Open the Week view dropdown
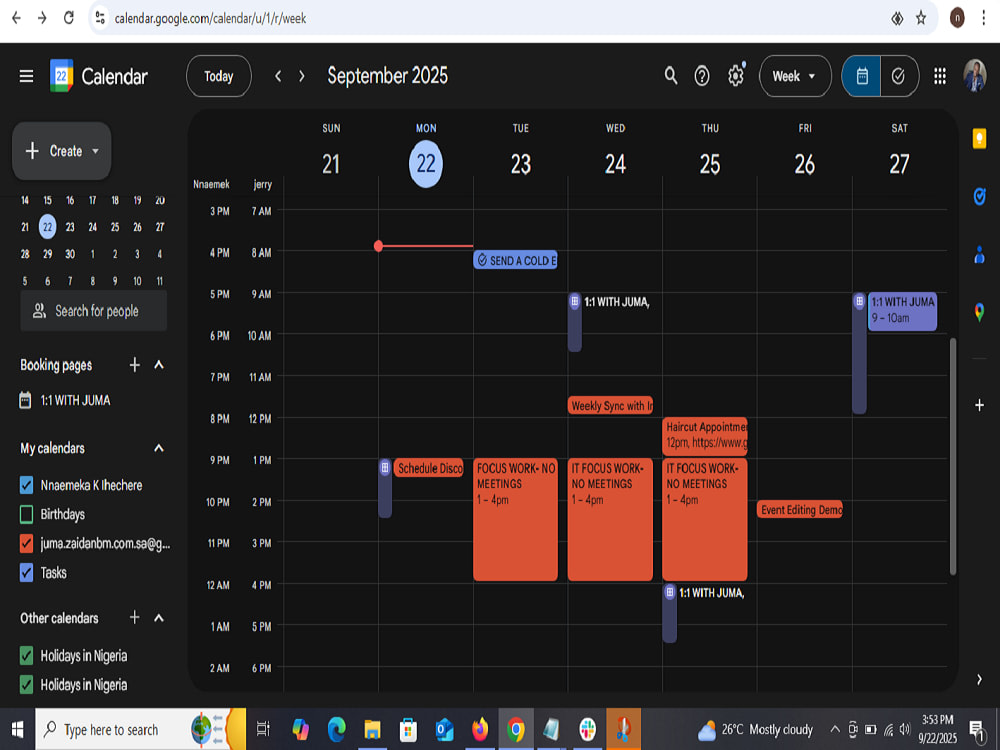The image size is (1000, 750). click(795, 77)
